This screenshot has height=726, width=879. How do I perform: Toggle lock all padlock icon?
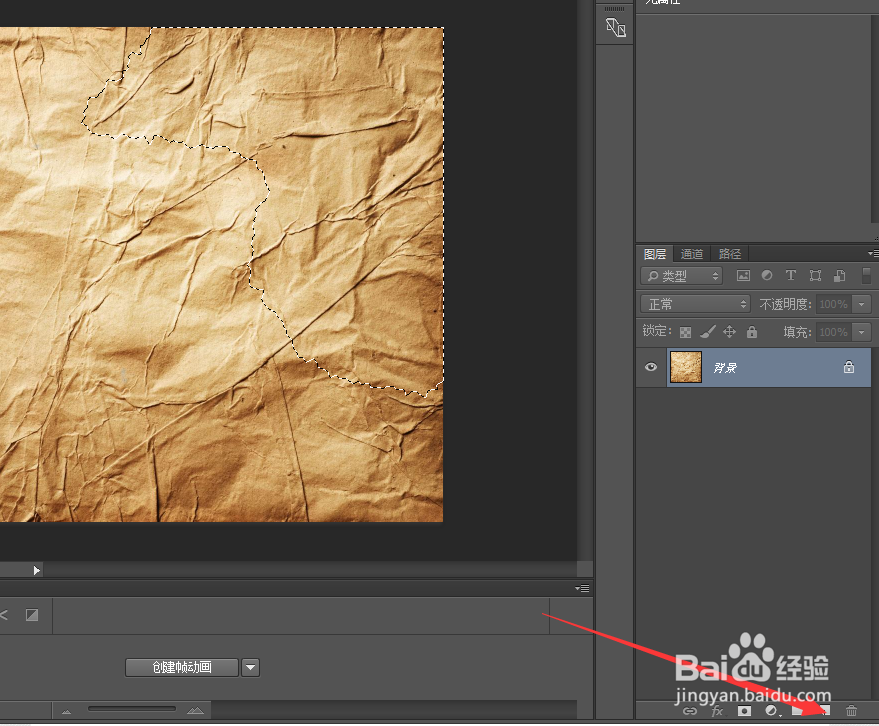tap(752, 332)
